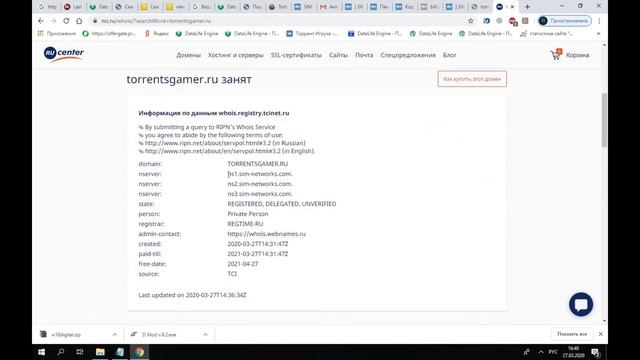This screenshot has height=360, width=640.
Task: Open the chat support bubble
Action: click(x=581, y=304)
